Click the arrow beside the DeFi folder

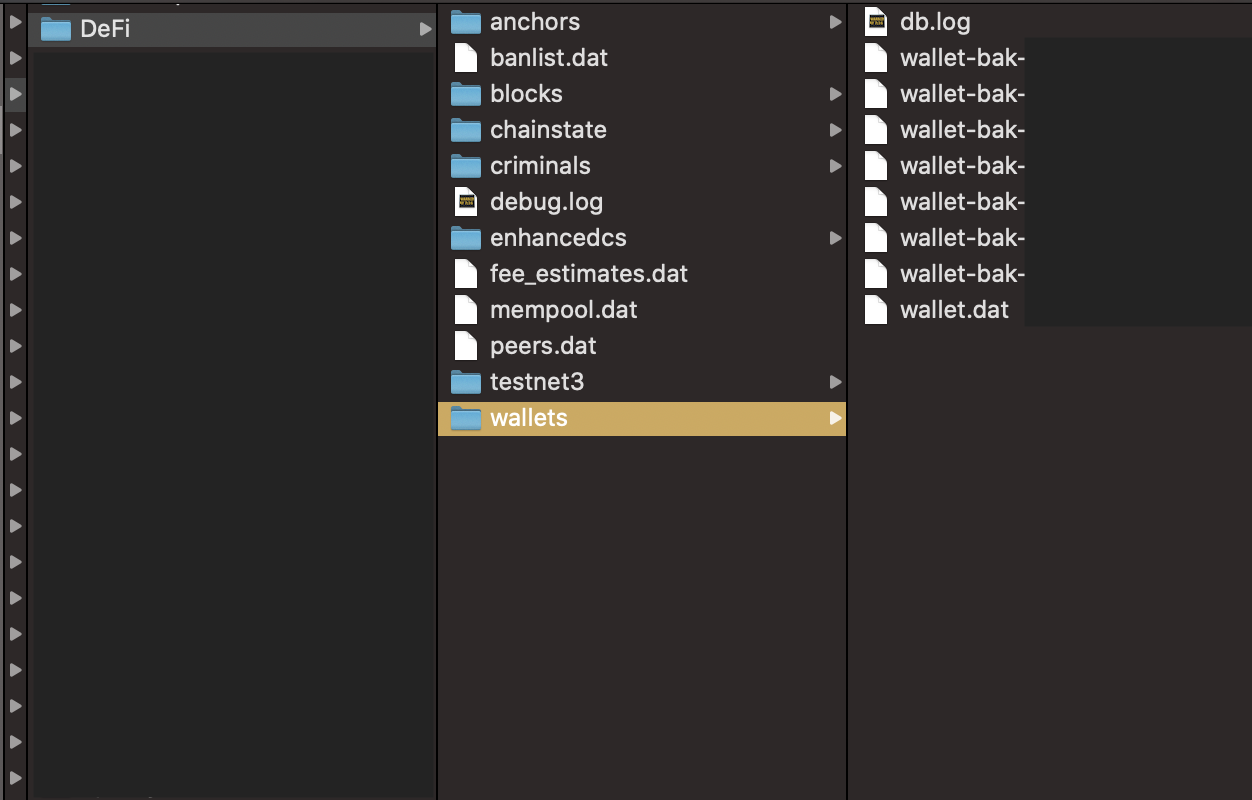(424, 29)
